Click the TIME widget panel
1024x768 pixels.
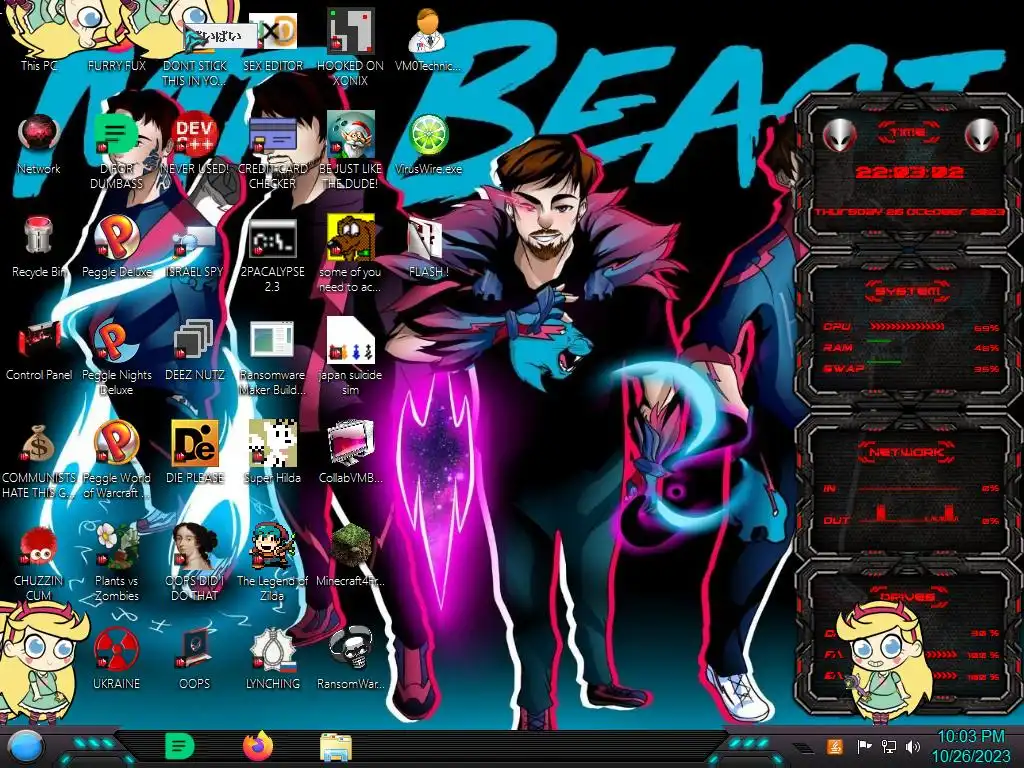coord(908,172)
